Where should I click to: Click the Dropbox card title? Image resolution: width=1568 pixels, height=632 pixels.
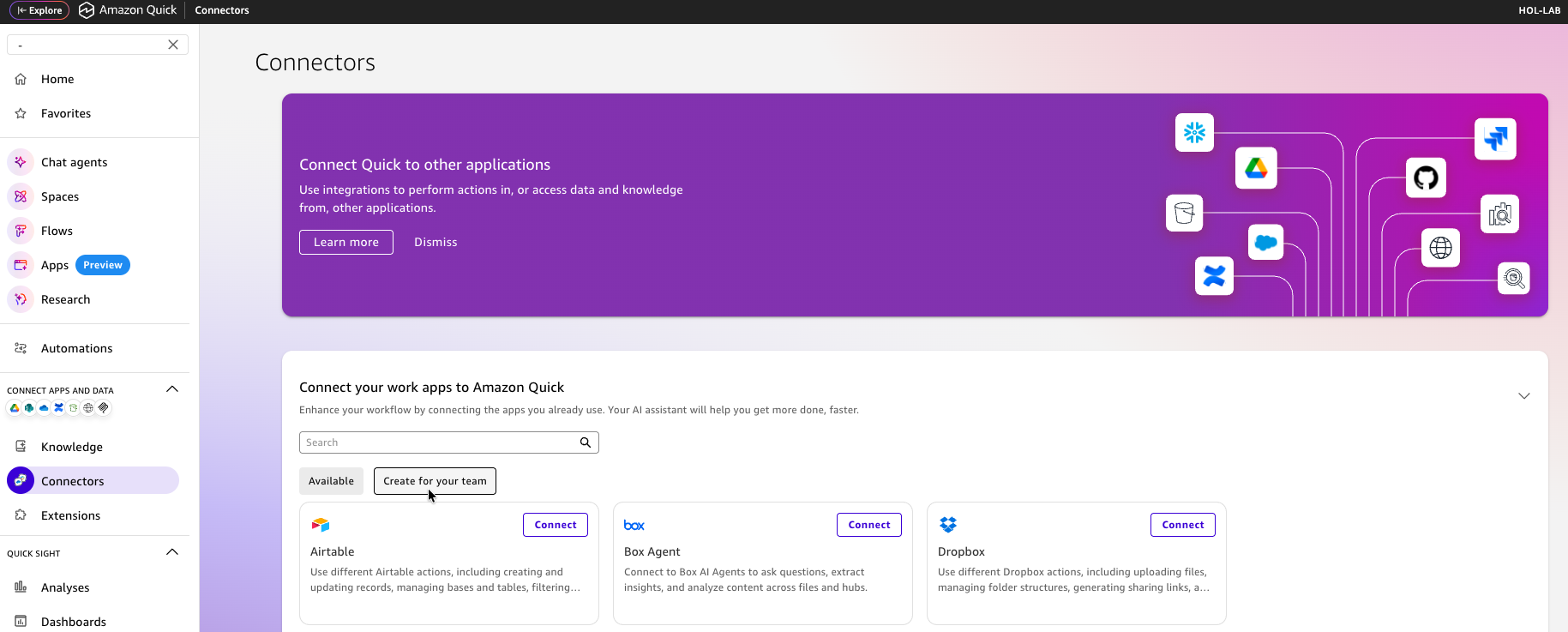click(961, 551)
